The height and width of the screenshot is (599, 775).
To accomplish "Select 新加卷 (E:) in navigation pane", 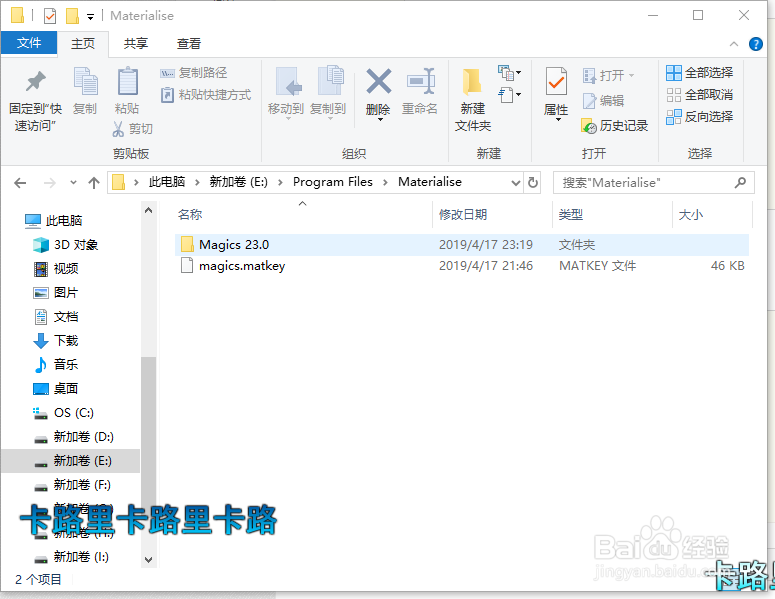I will click(x=71, y=461).
